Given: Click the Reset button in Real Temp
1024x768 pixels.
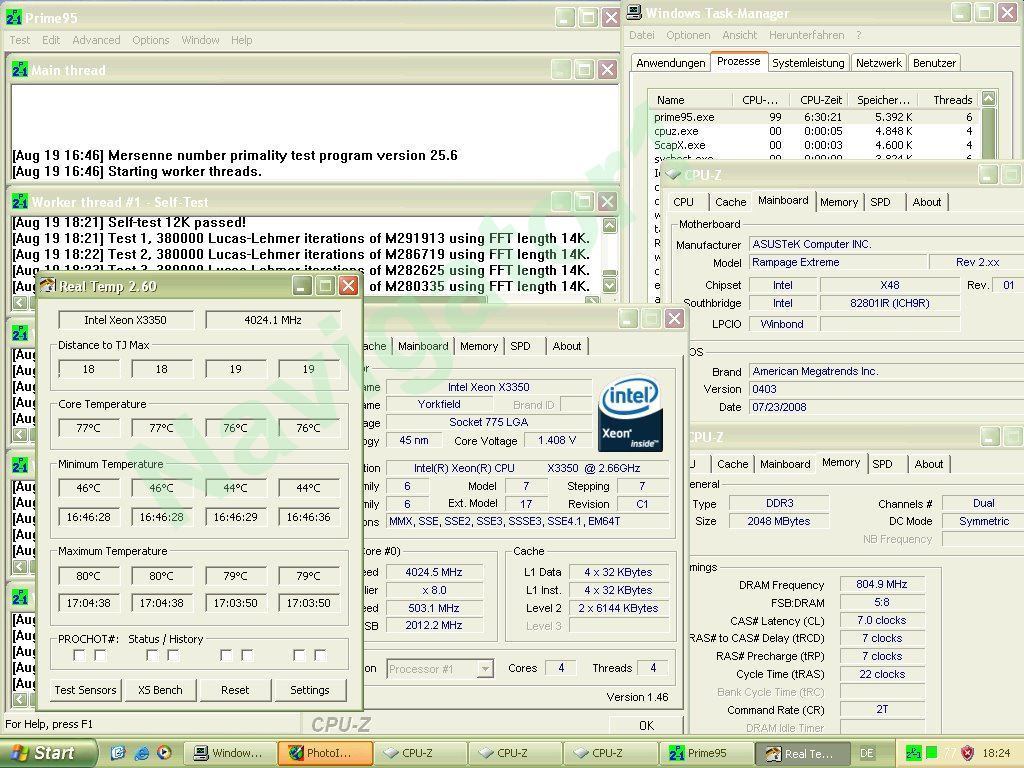Looking at the screenshot, I should coord(235,690).
